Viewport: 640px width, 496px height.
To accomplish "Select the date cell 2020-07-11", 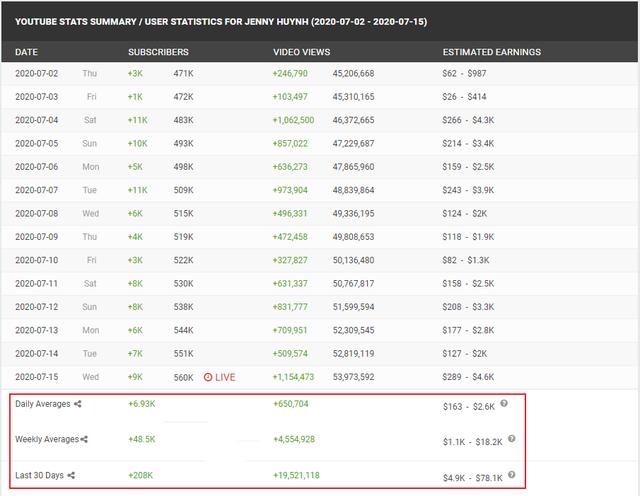I will pyautogui.click(x=37, y=284).
